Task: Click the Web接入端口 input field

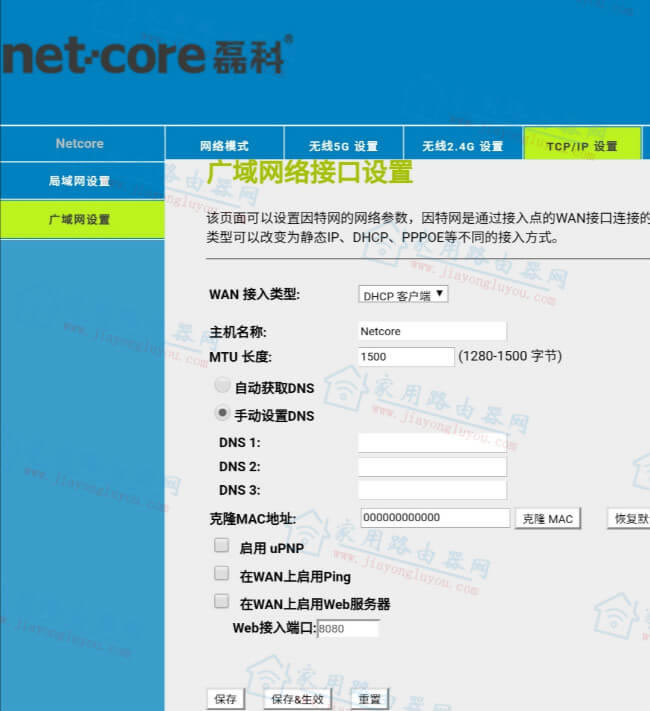Action: 348,629
